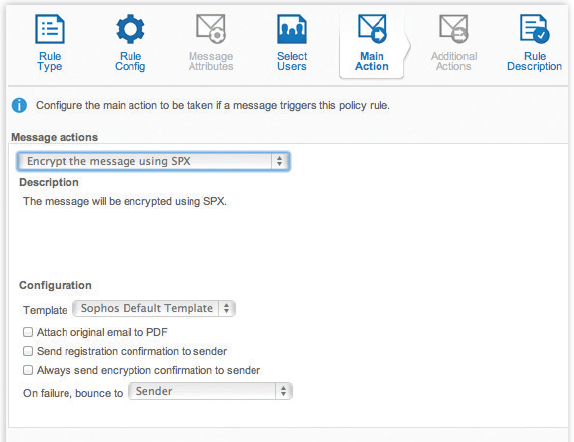Select the Select Users icon
574x442 pixels.
coord(291,29)
